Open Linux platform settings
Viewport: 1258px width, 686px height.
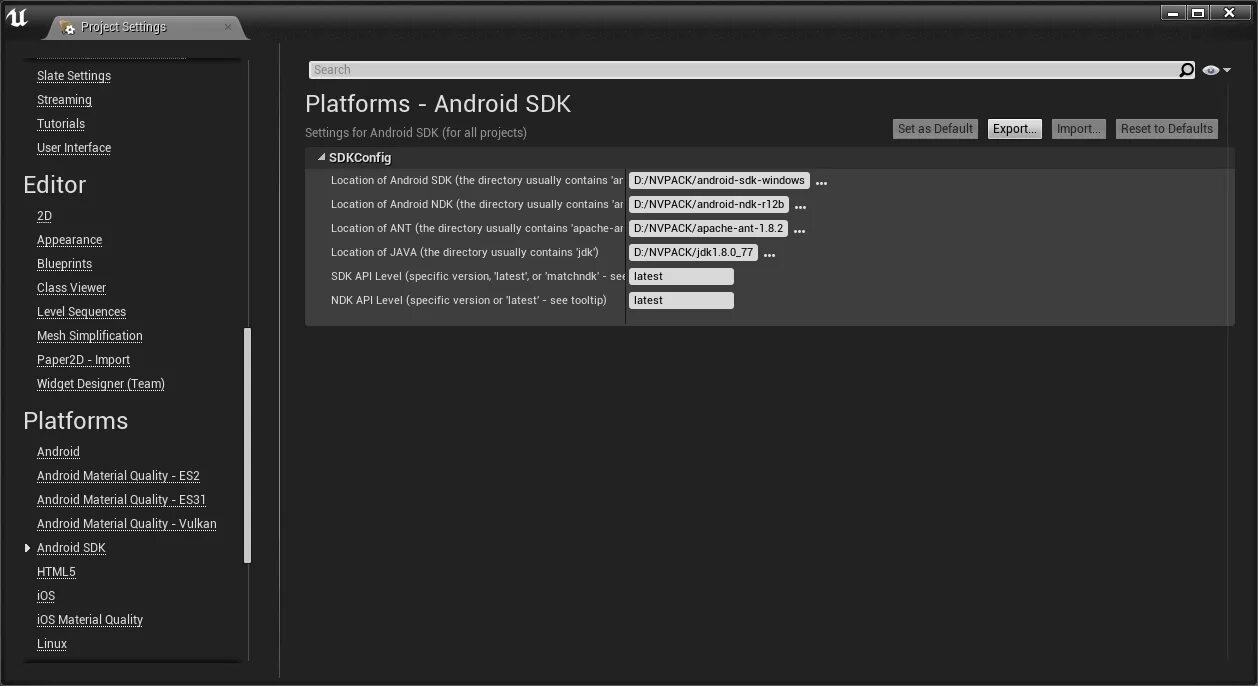click(52, 644)
